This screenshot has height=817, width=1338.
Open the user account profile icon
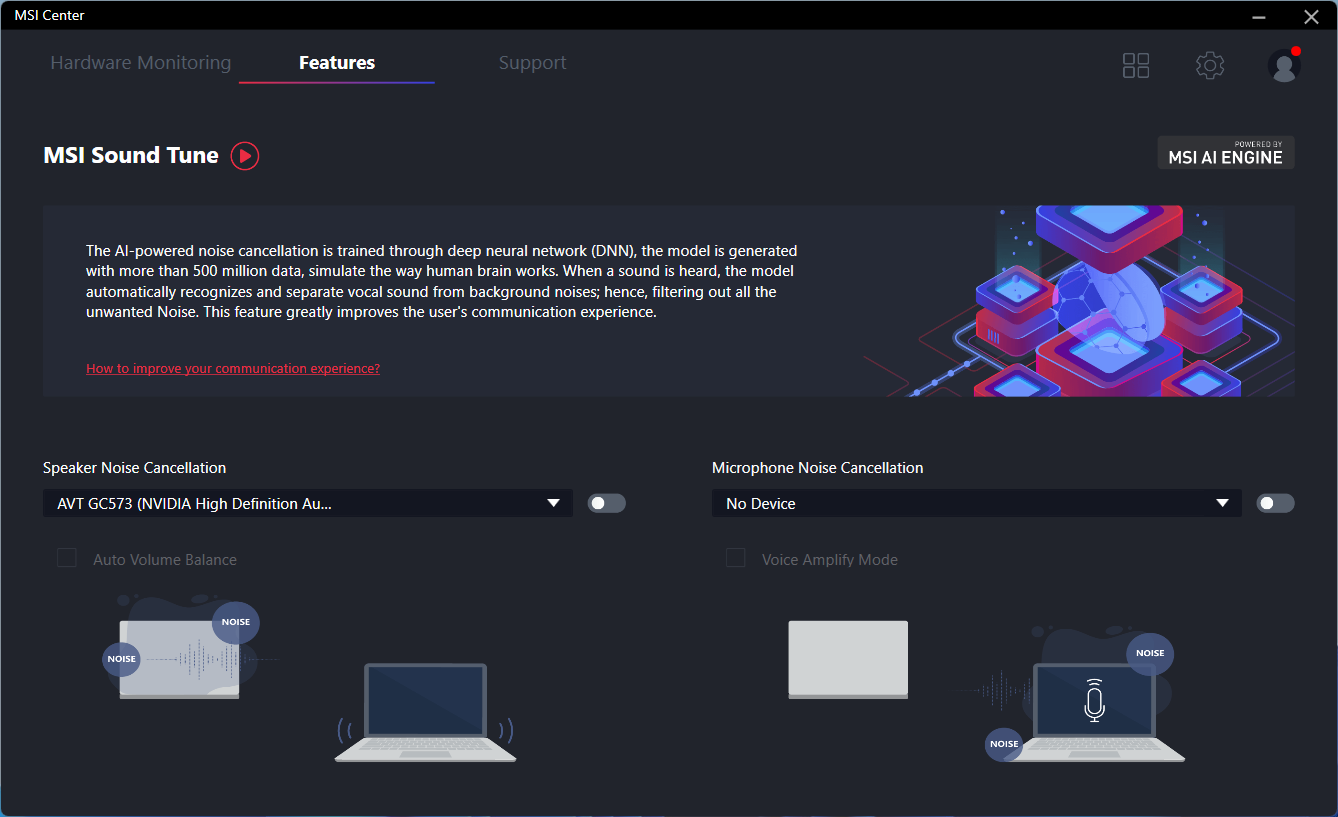click(x=1284, y=66)
